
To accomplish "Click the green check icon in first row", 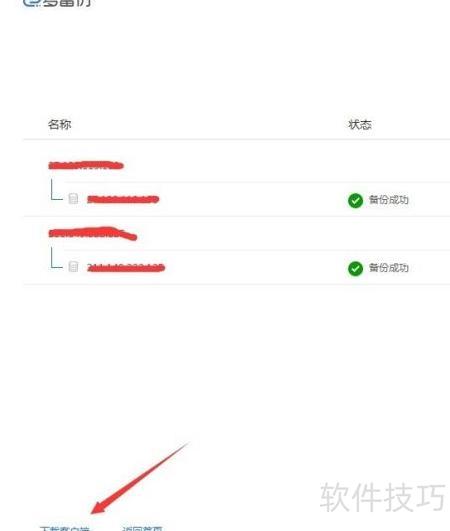I will (x=355, y=200).
